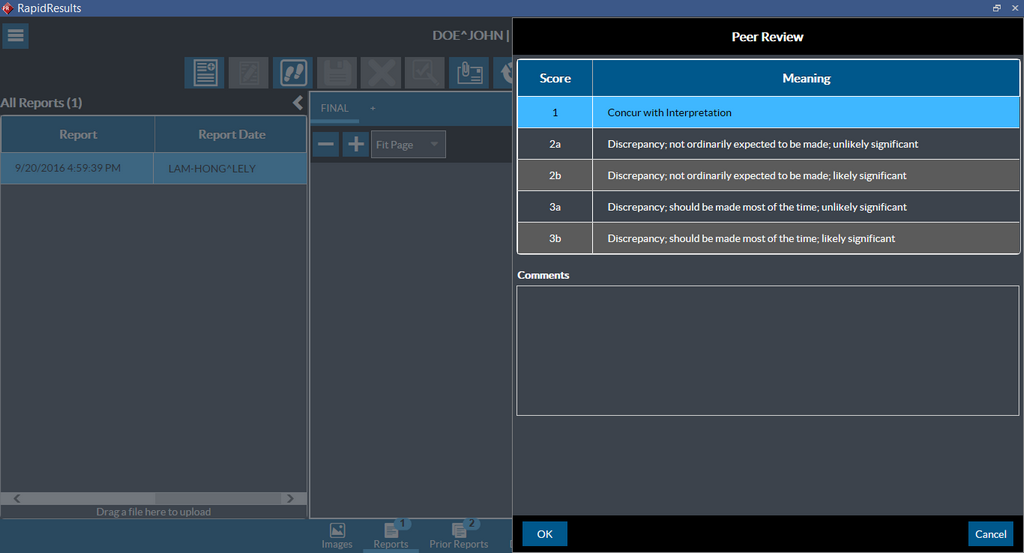Open the hamburger main menu
1024x553 pixels.
16,36
